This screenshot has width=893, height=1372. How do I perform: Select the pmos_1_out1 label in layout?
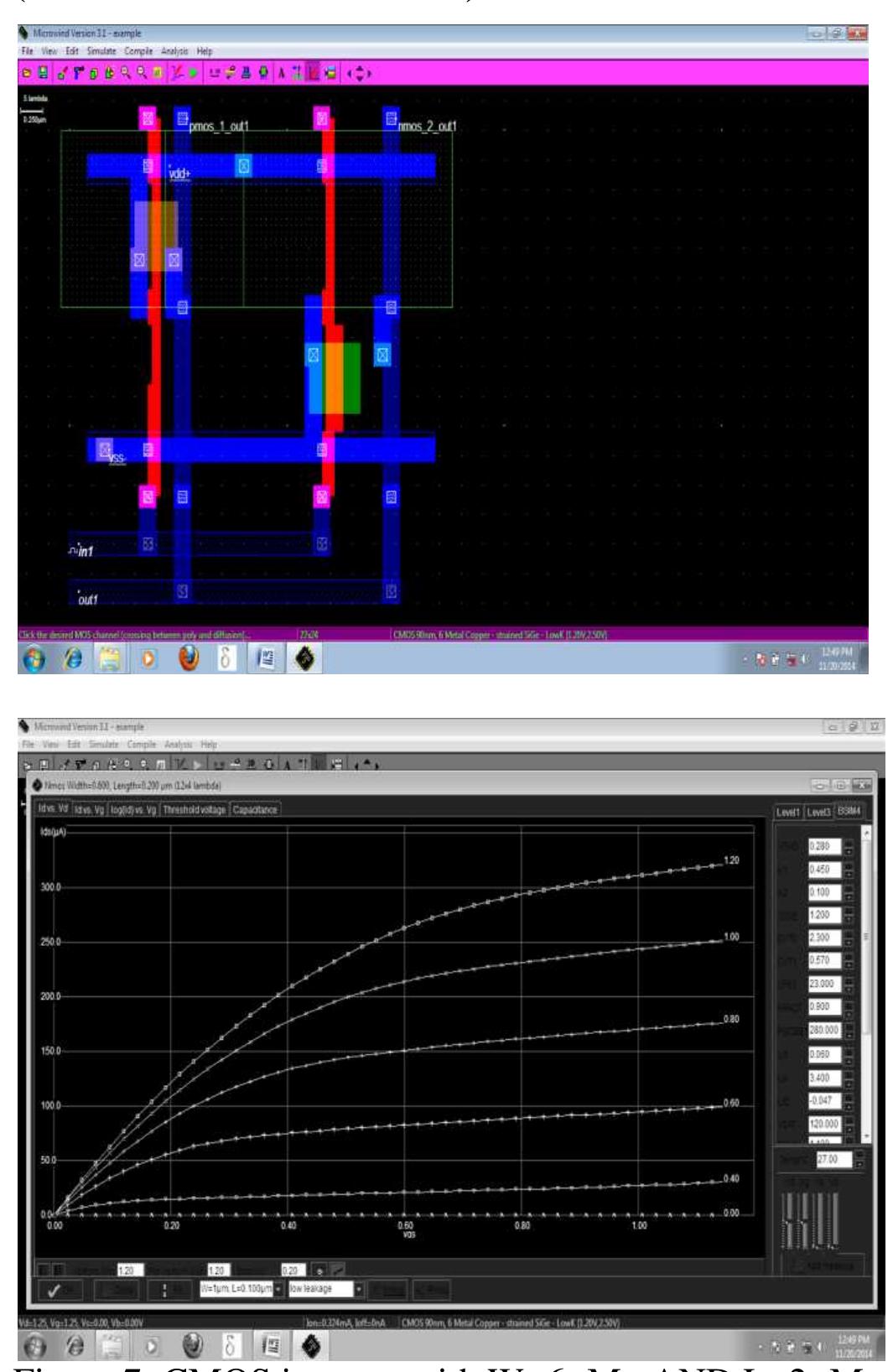click(220, 127)
